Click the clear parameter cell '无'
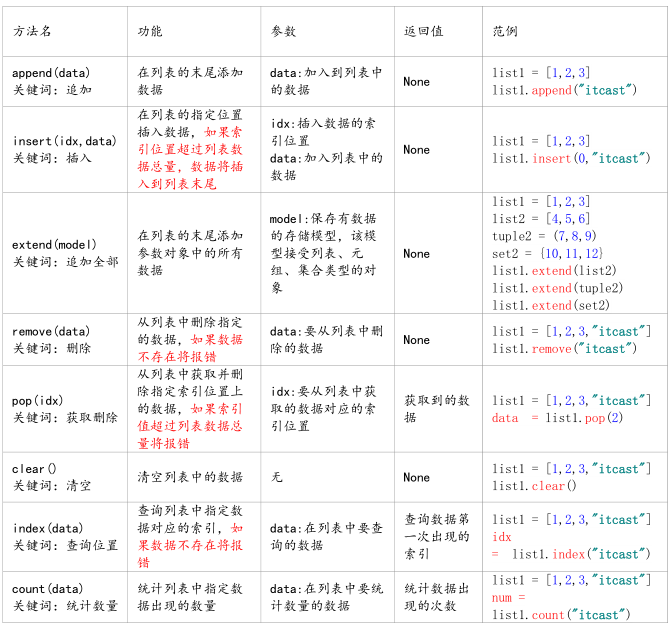Screen dimensions: 670x627 (276, 477)
